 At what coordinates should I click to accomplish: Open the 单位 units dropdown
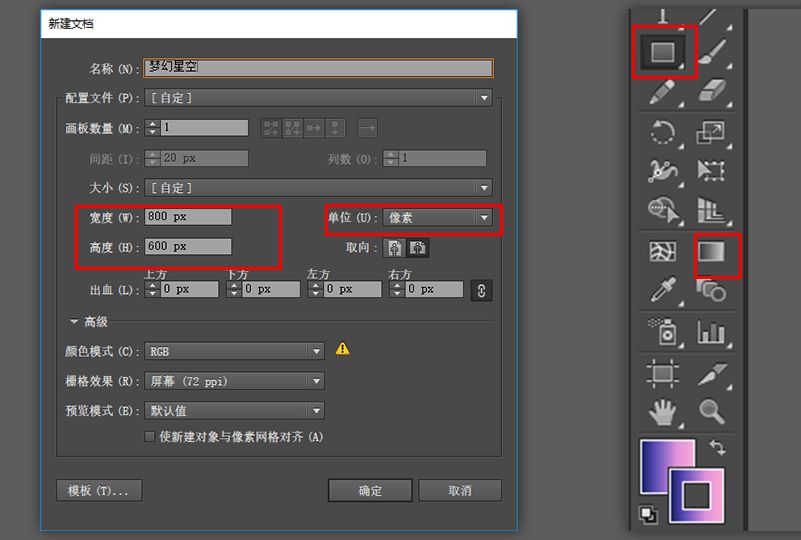(437, 218)
